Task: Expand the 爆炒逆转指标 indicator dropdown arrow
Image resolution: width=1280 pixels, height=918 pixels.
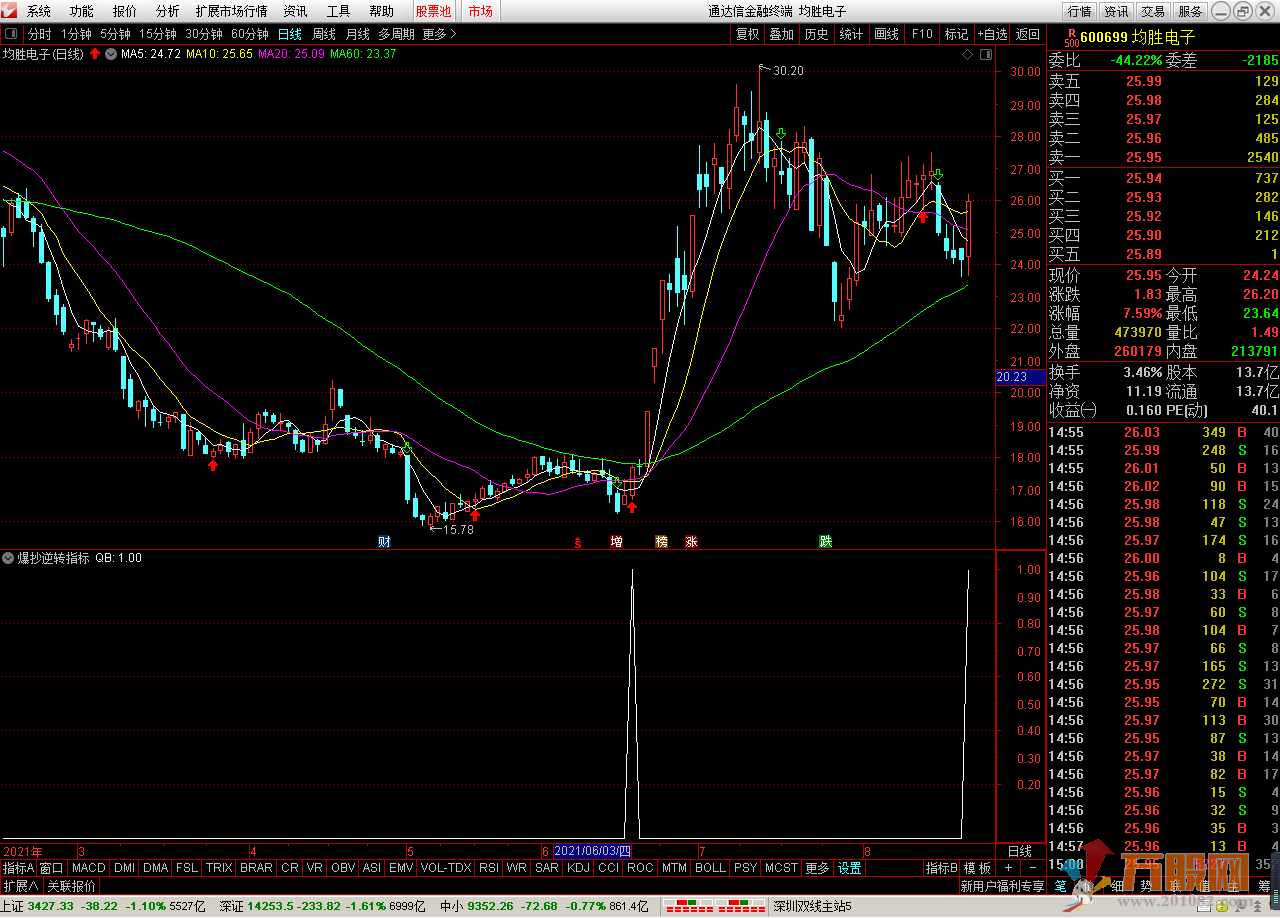Action: (9, 558)
